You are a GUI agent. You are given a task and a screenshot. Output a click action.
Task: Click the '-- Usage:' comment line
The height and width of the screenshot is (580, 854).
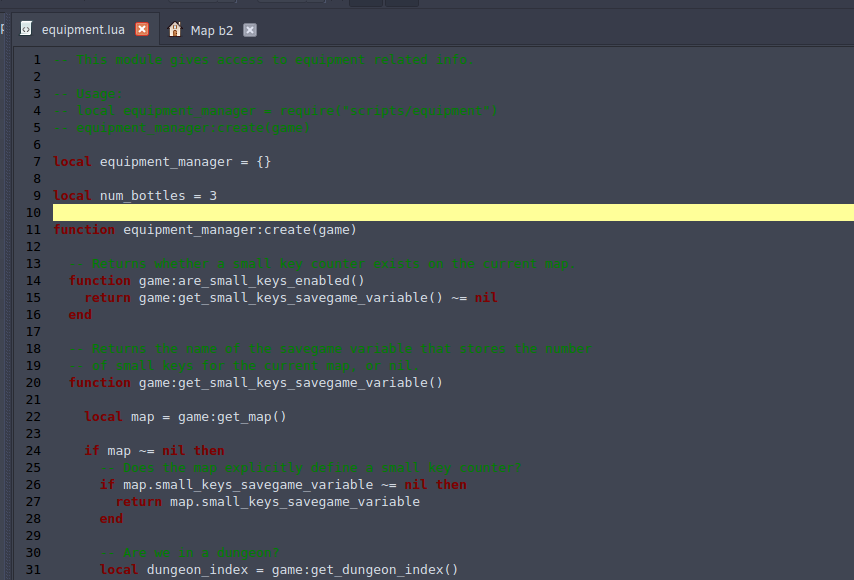(x=88, y=94)
